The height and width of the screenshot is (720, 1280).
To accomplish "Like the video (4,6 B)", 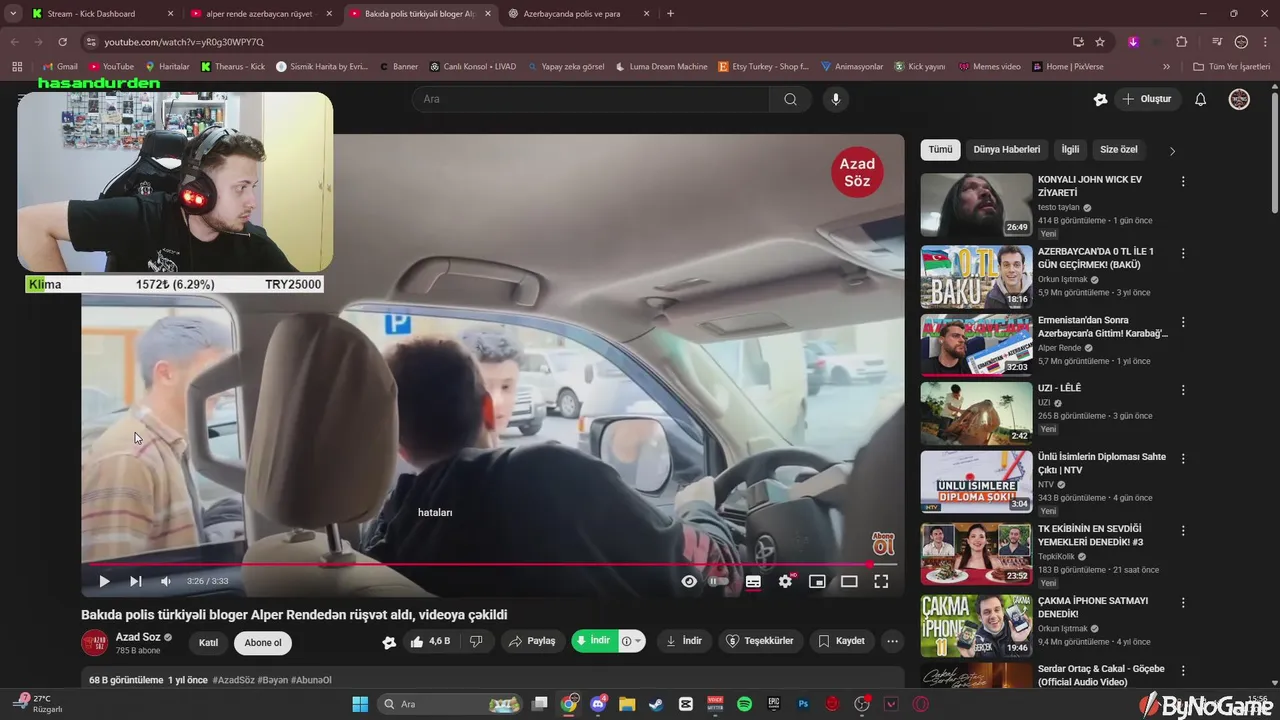I will pos(430,641).
